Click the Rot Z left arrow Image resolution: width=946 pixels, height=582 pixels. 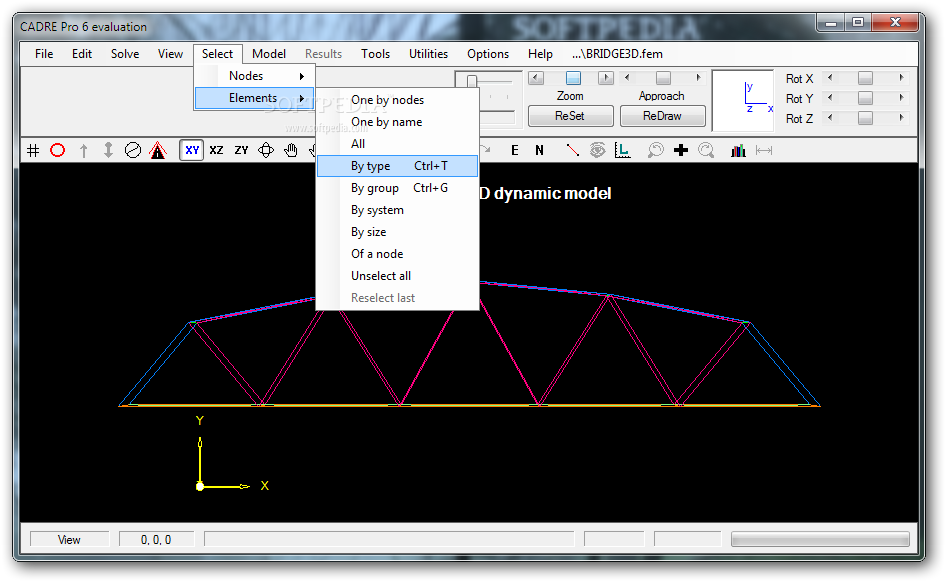[830, 118]
